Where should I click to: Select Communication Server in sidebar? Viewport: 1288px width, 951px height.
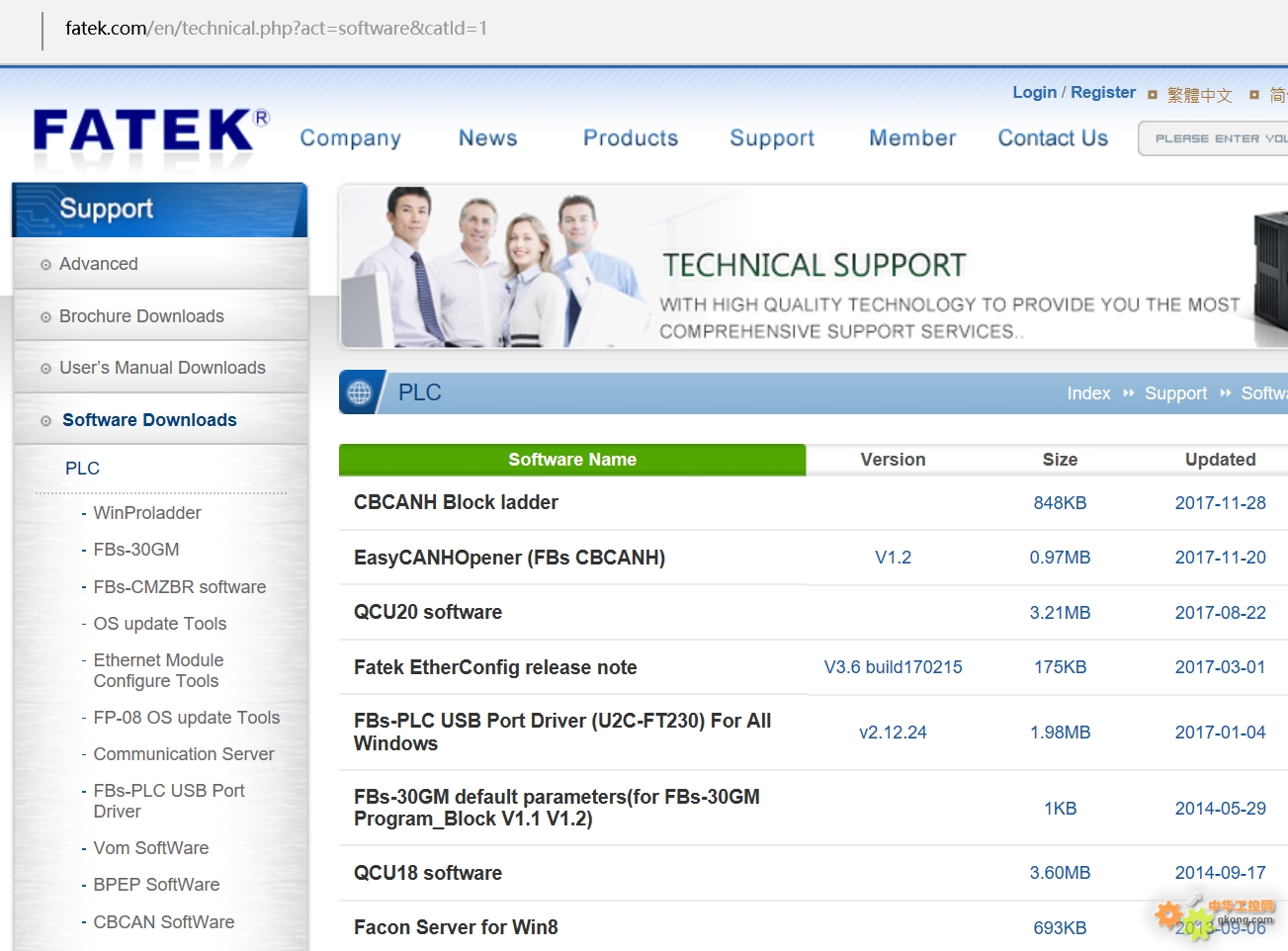184,754
